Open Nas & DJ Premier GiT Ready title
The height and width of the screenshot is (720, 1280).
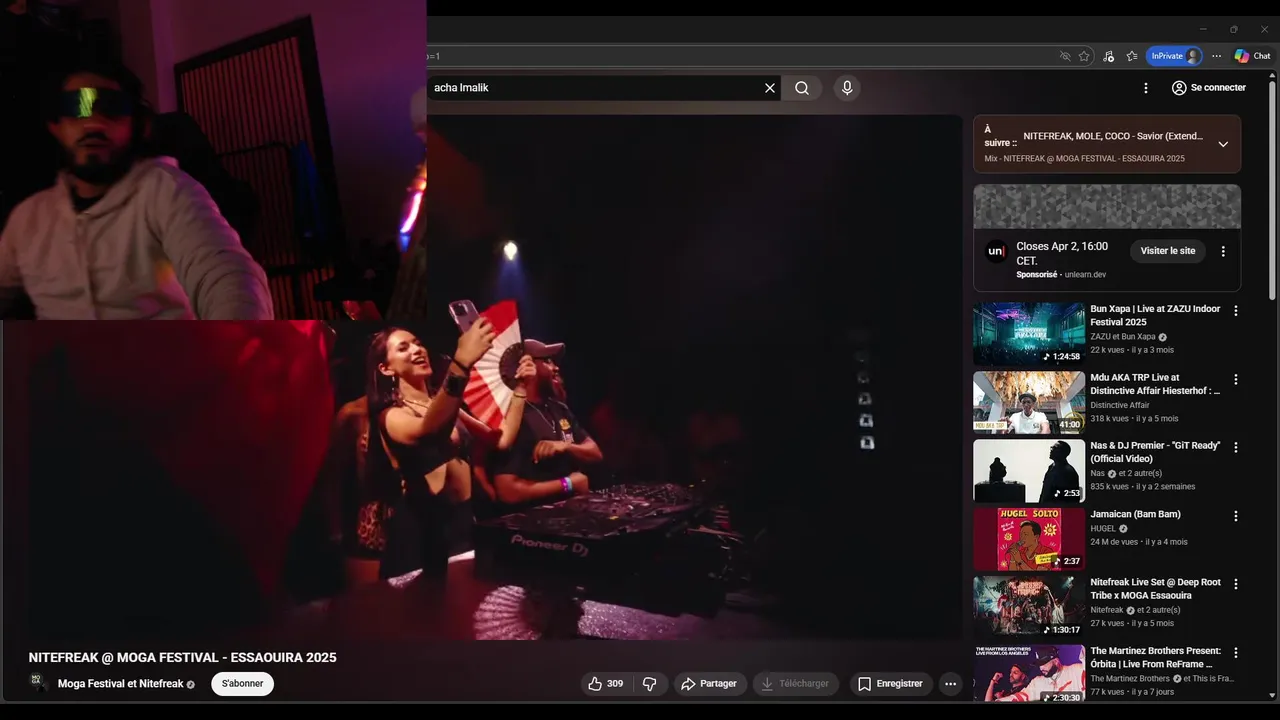[x=1155, y=452]
